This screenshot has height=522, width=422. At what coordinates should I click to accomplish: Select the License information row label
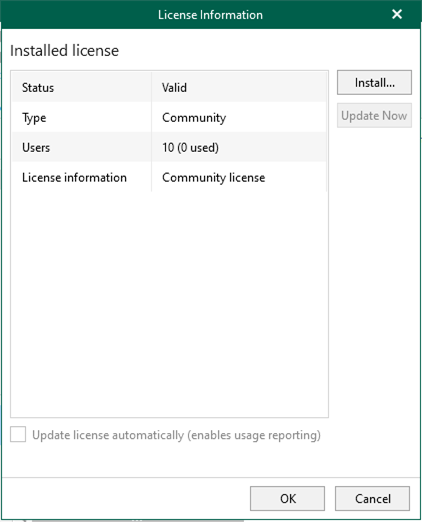point(74,177)
